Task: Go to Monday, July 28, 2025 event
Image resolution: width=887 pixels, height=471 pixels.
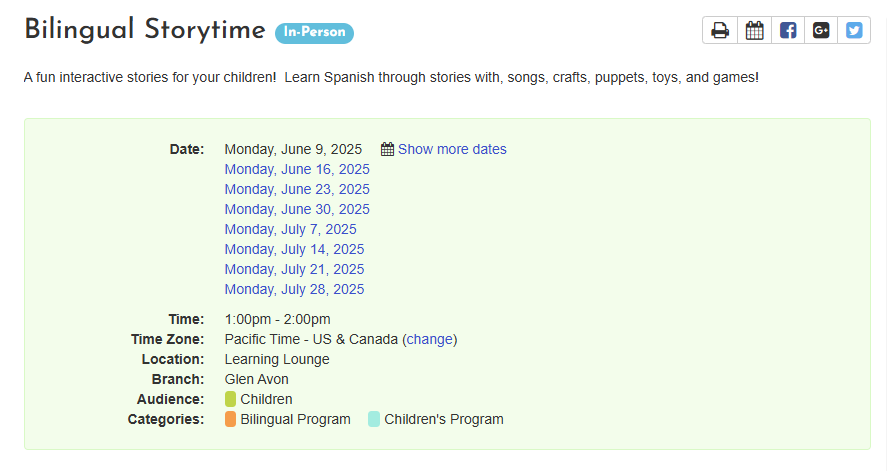Action: click(x=294, y=289)
